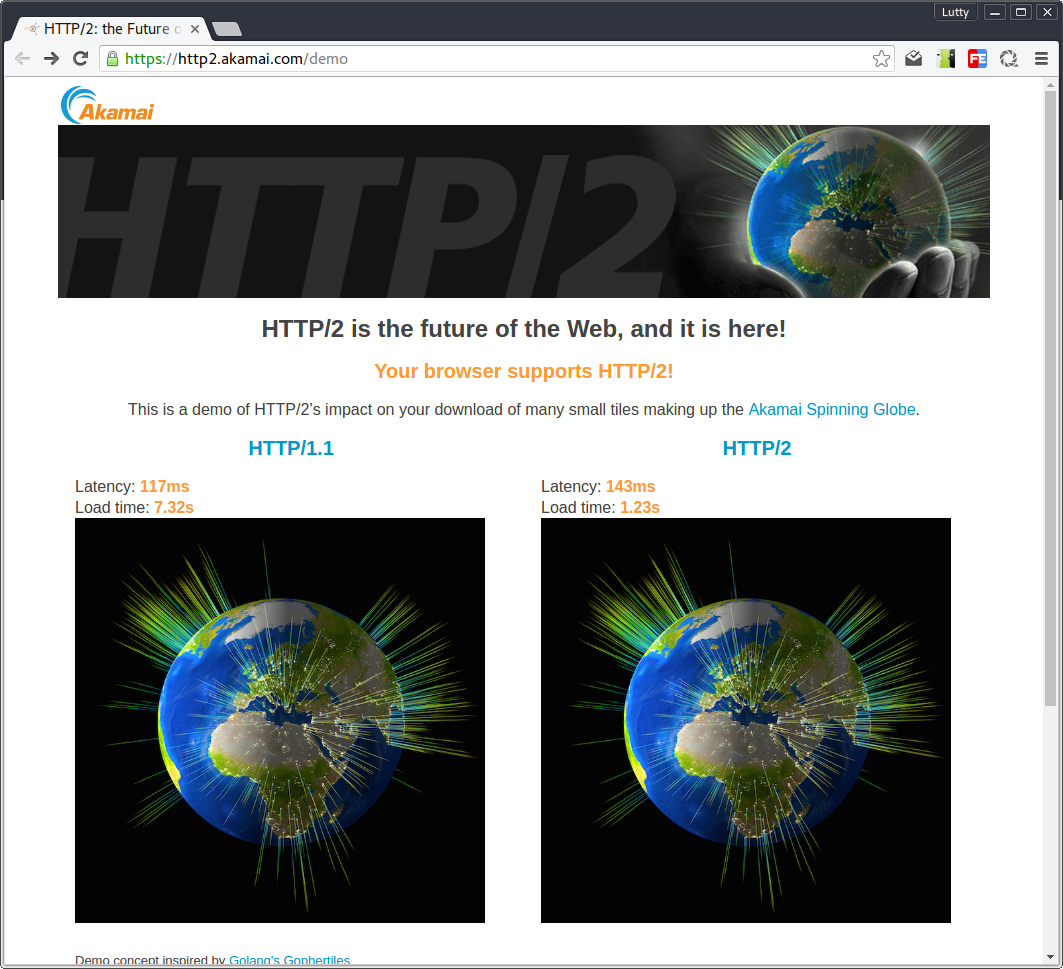
Task: Reload the current page
Action: click(x=81, y=59)
